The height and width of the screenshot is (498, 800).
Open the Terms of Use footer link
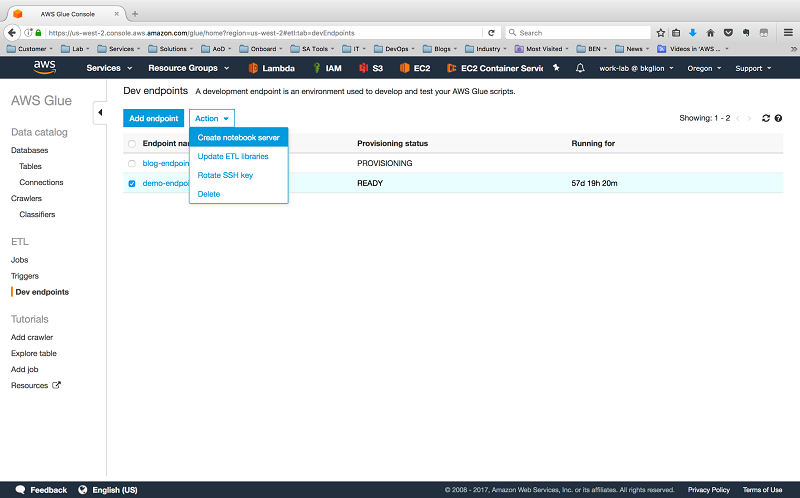(x=762, y=490)
